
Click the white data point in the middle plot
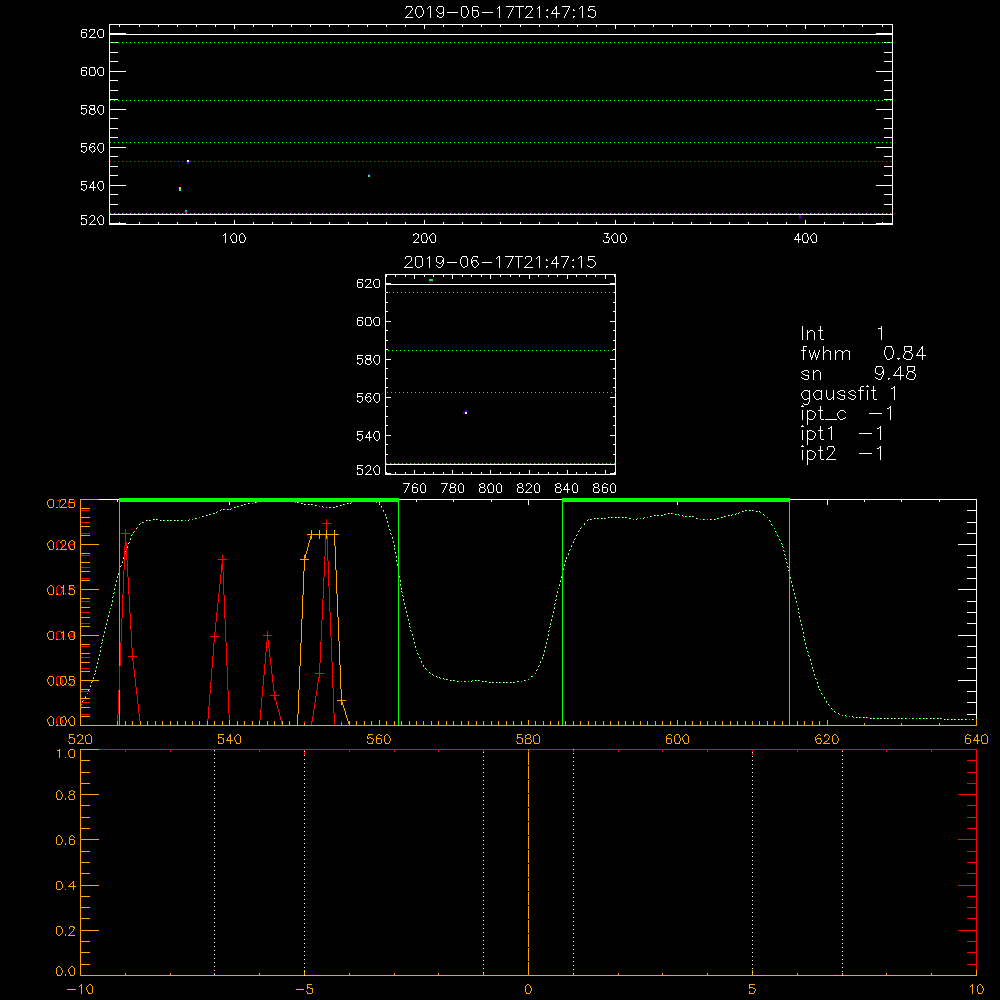pos(466,413)
